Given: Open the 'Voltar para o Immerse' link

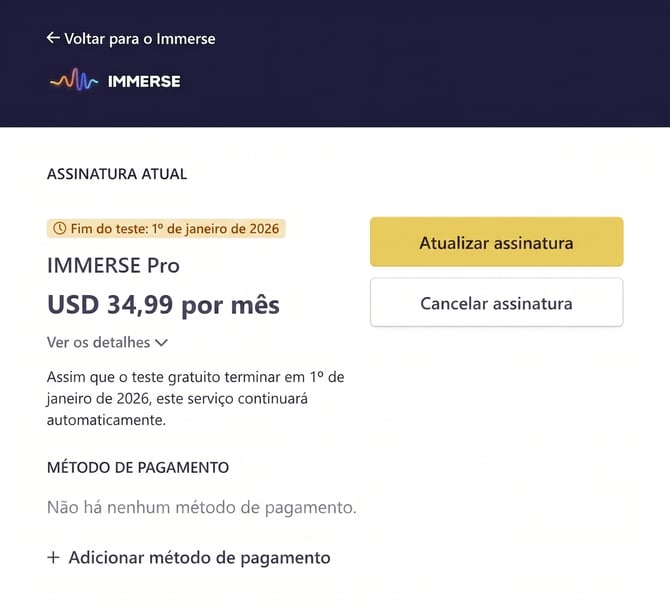Looking at the screenshot, I should [x=131, y=38].
